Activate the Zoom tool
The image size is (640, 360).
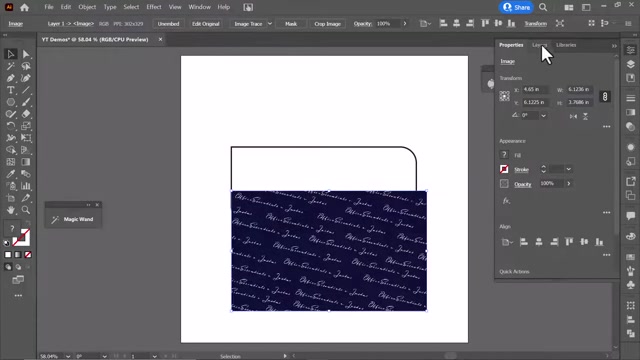point(26,210)
